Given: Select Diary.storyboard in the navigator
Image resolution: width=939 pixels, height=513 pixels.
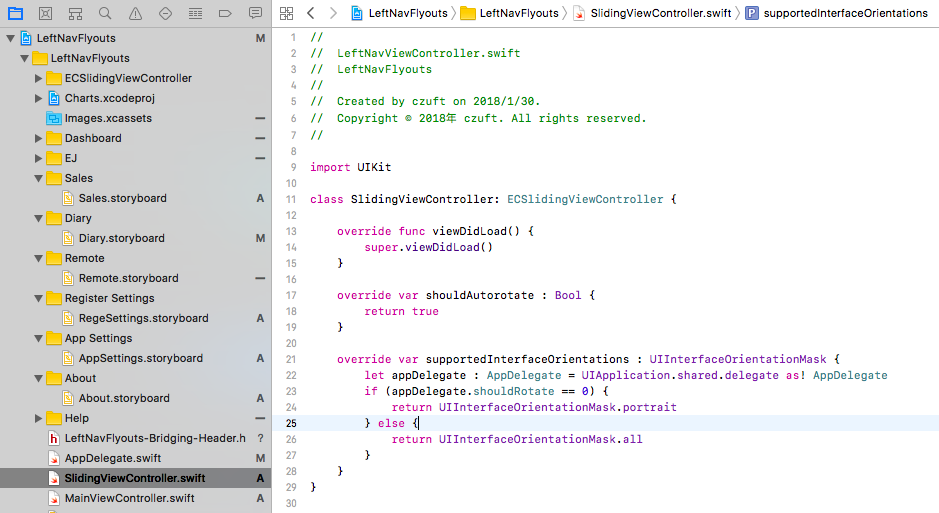Looking at the screenshot, I should (x=122, y=238).
